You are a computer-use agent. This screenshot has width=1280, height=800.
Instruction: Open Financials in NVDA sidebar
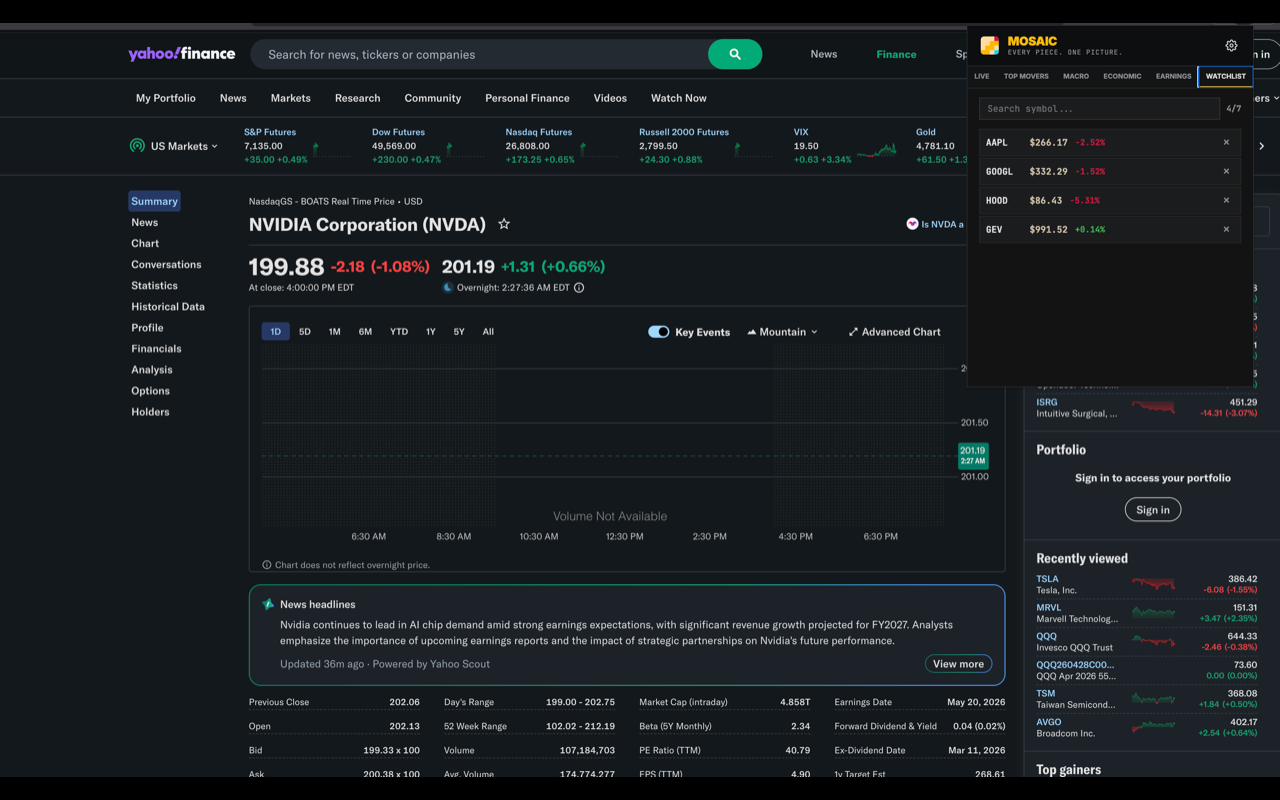pos(156,348)
